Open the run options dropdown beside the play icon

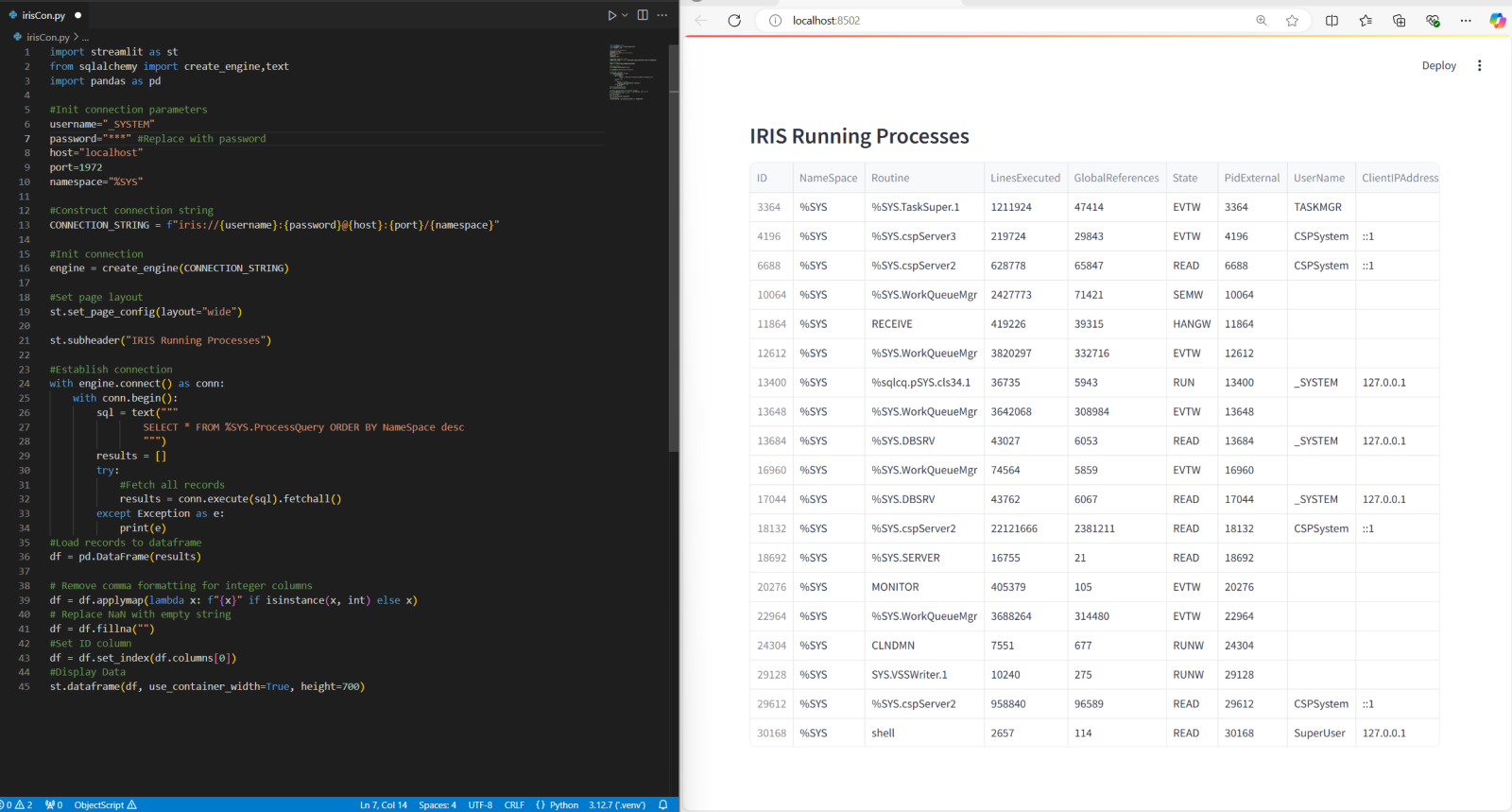625,15
